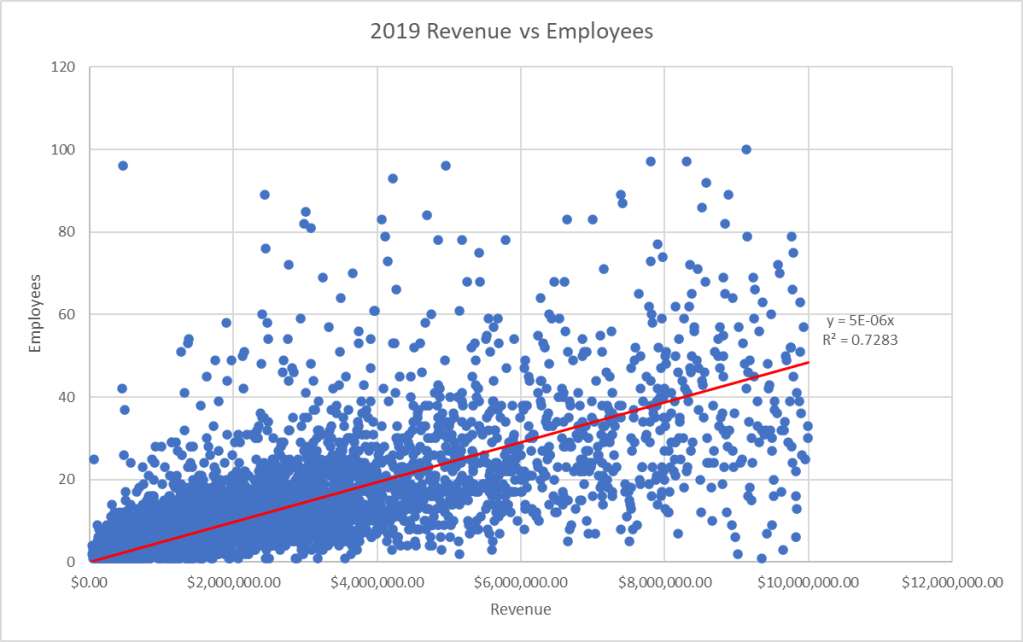Viewport: 1023px width, 642px height.
Task: Click the $4,000,000.00 x-axis label
Action: pyautogui.click(x=377, y=581)
